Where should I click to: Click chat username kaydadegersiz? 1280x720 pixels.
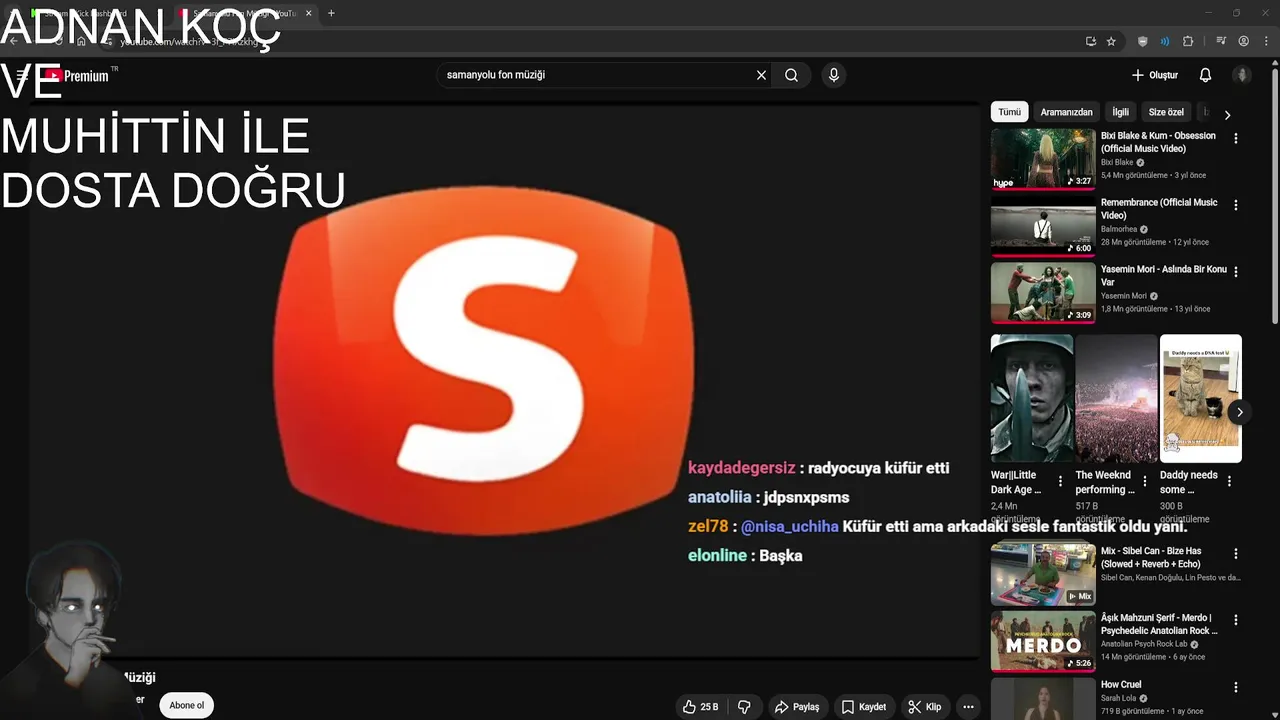click(742, 468)
